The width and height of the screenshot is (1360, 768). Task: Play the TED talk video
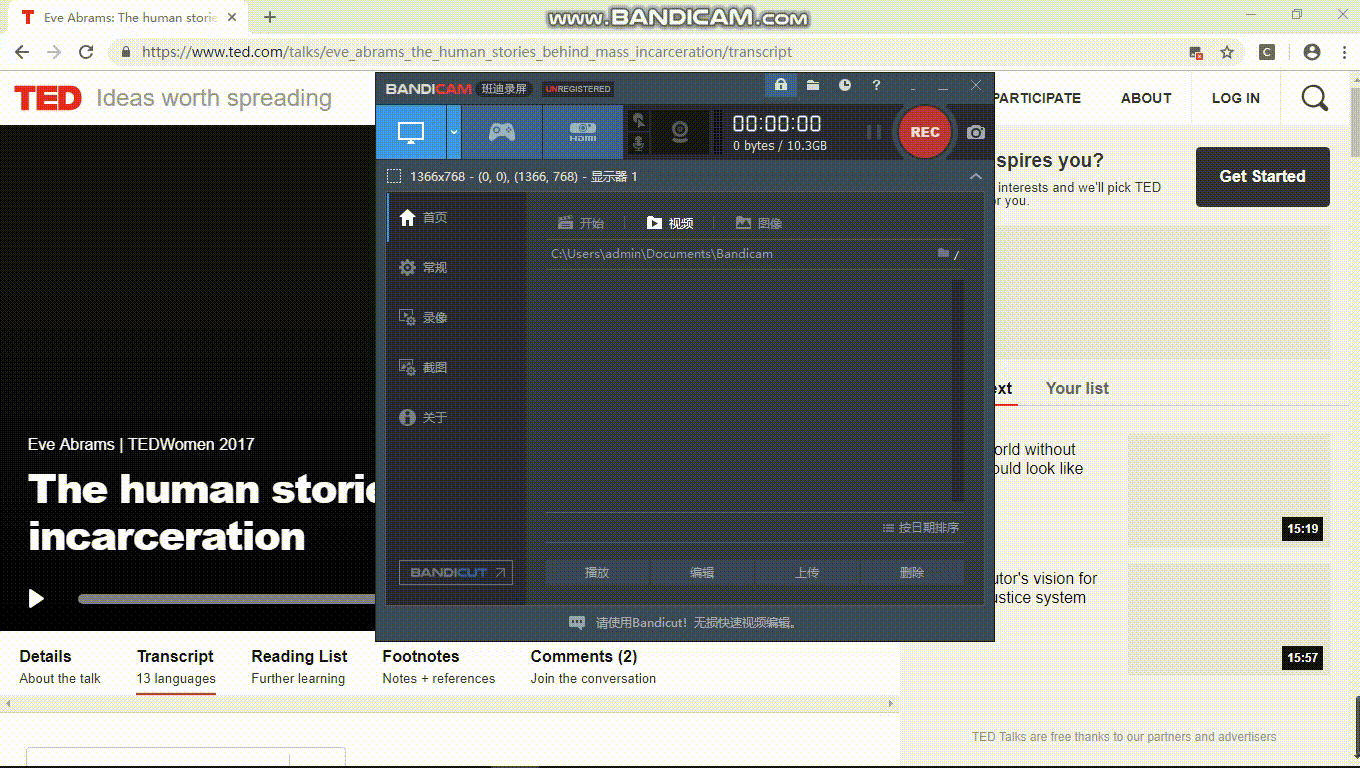36,598
